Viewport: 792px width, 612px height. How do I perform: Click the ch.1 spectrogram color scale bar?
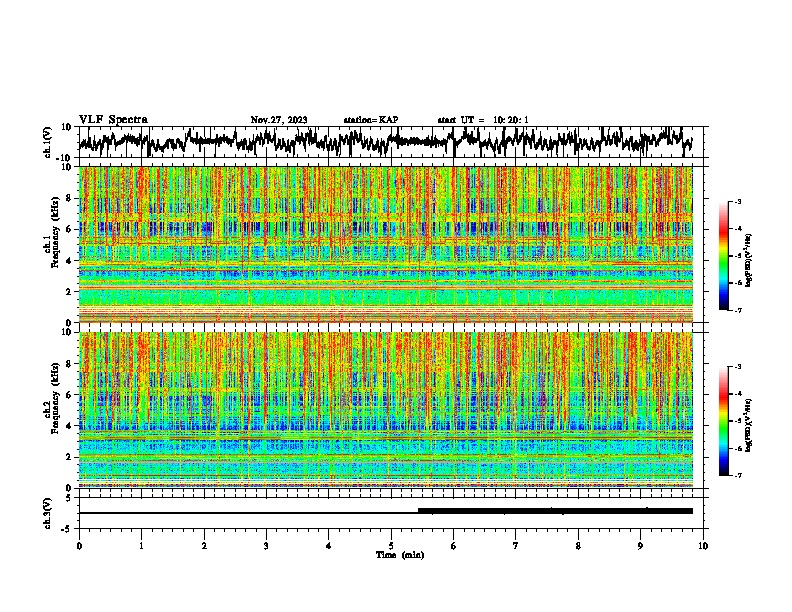point(723,256)
